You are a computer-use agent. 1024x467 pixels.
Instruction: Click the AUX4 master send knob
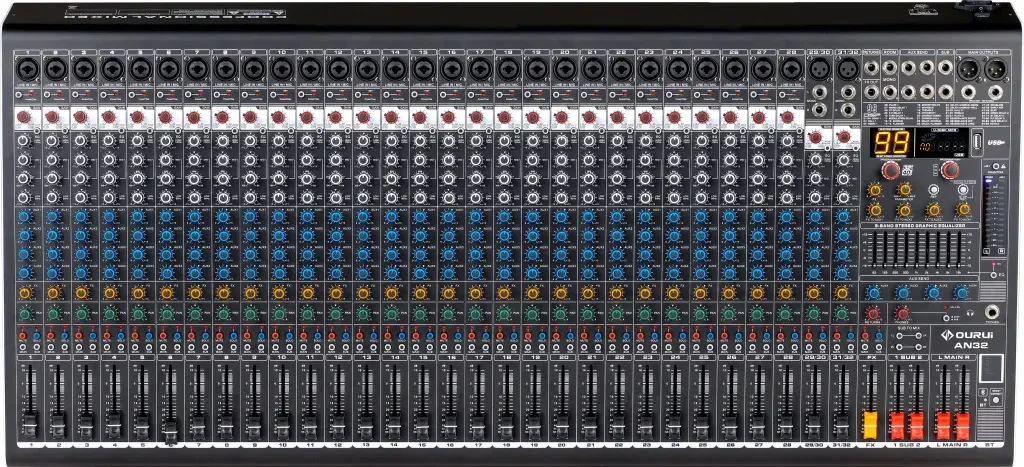point(961,292)
